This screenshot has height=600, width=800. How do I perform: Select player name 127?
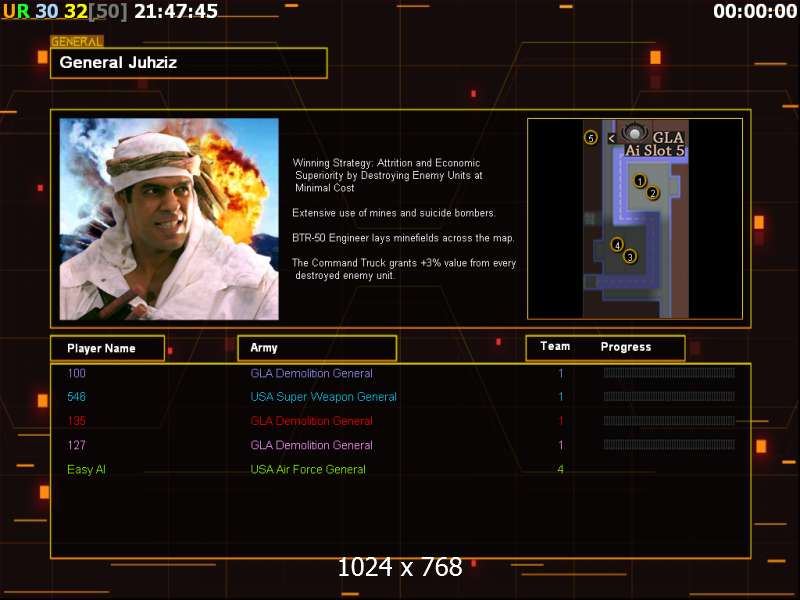[77, 445]
